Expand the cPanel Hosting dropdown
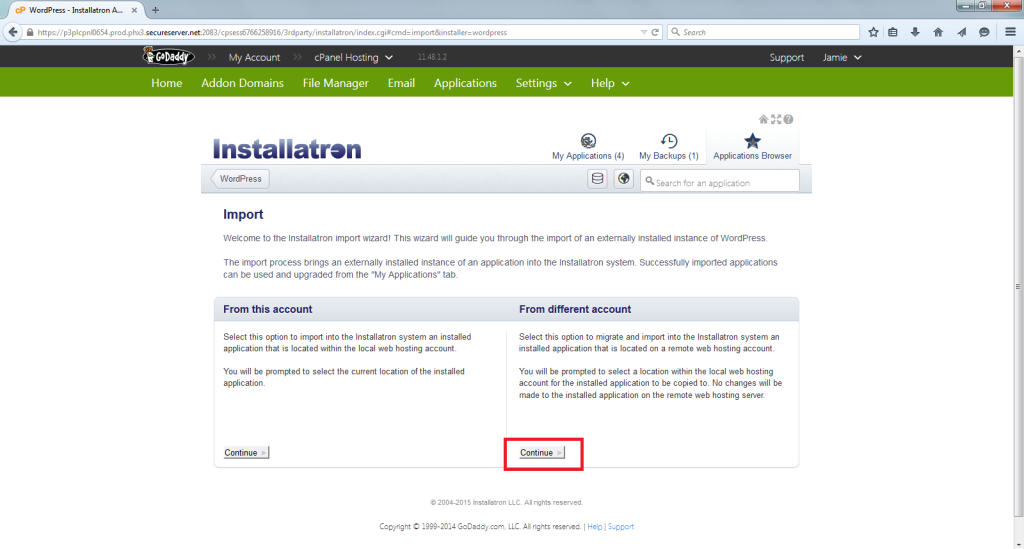This screenshot has height=549, width=1024. (x=353, y=57)
